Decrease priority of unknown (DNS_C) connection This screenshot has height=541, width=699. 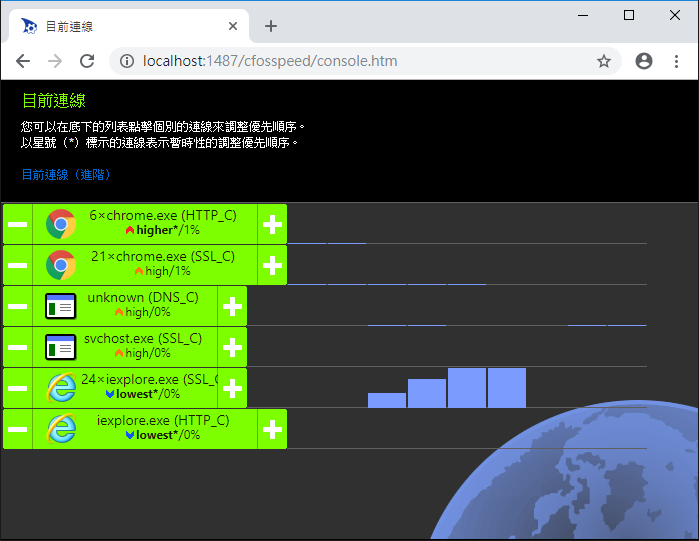[x=17, y=306]
